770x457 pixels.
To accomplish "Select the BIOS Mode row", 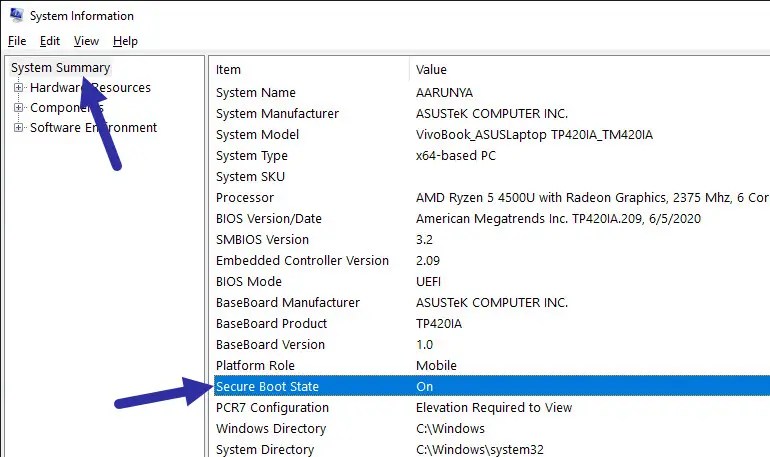I will 492,281.
